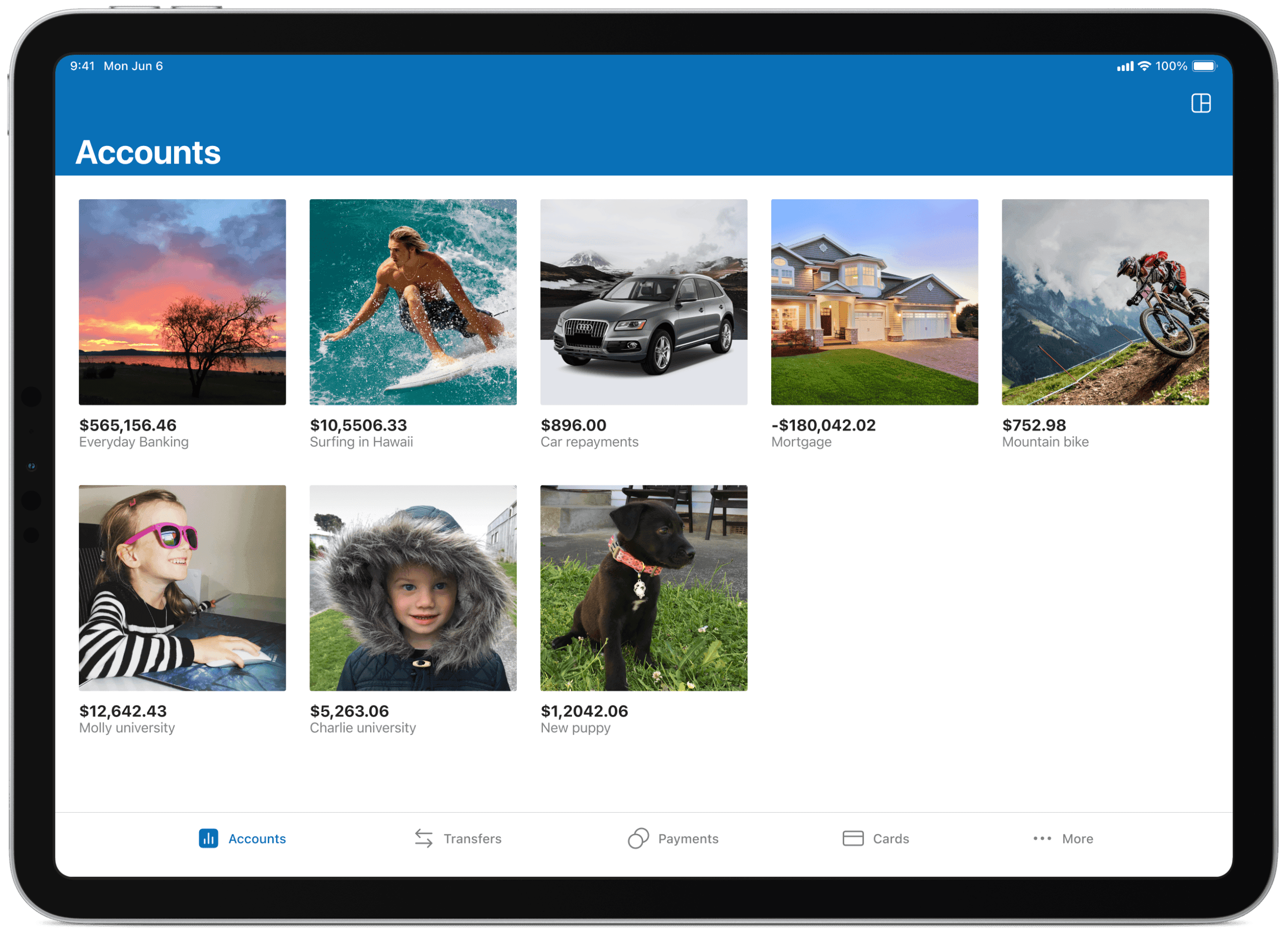This screenshot has width=1288, height=932.
Task: Tap the Accounts bar chart tab icon
Action: point(208,838)
